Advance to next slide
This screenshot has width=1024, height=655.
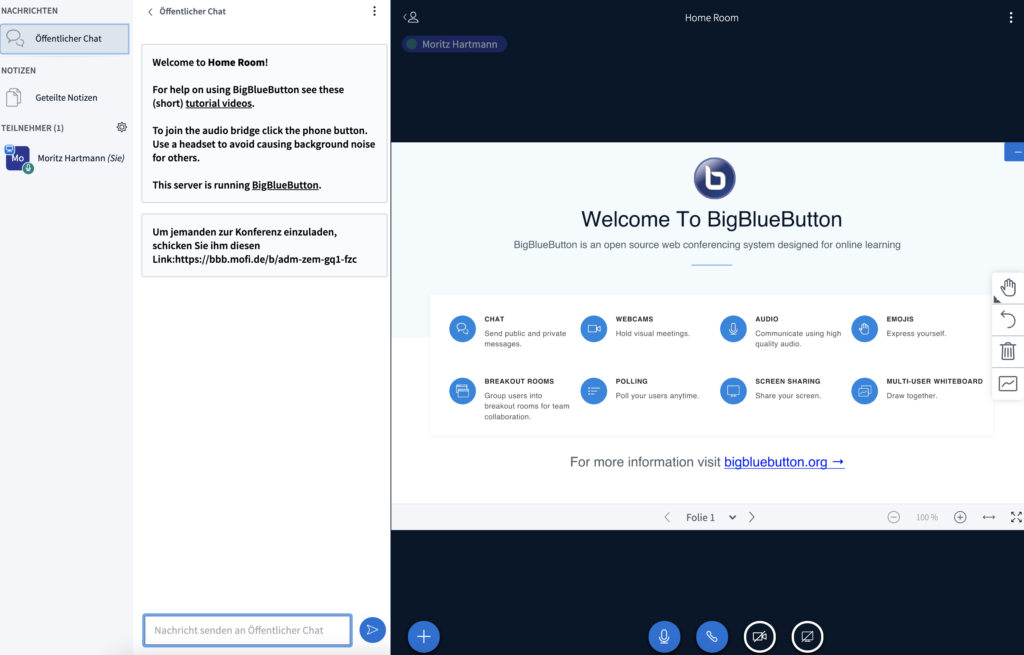[x=752, y=517]
